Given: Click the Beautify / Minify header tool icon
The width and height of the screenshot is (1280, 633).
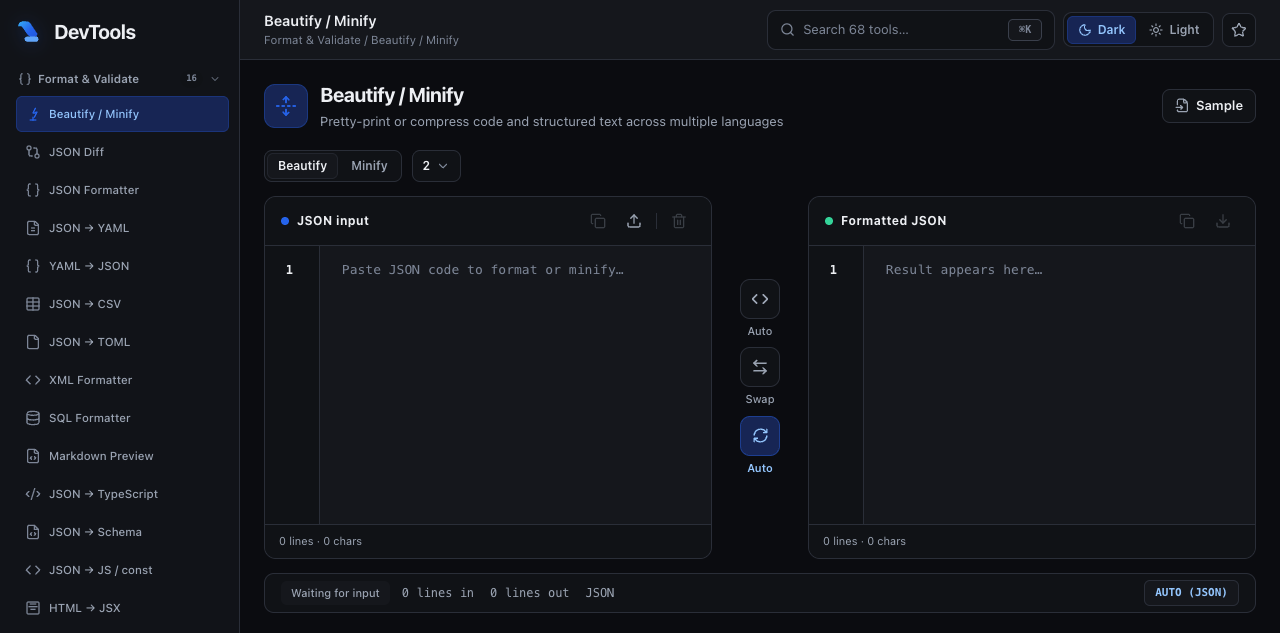Looking at the screenshot, I should [286, 106].
